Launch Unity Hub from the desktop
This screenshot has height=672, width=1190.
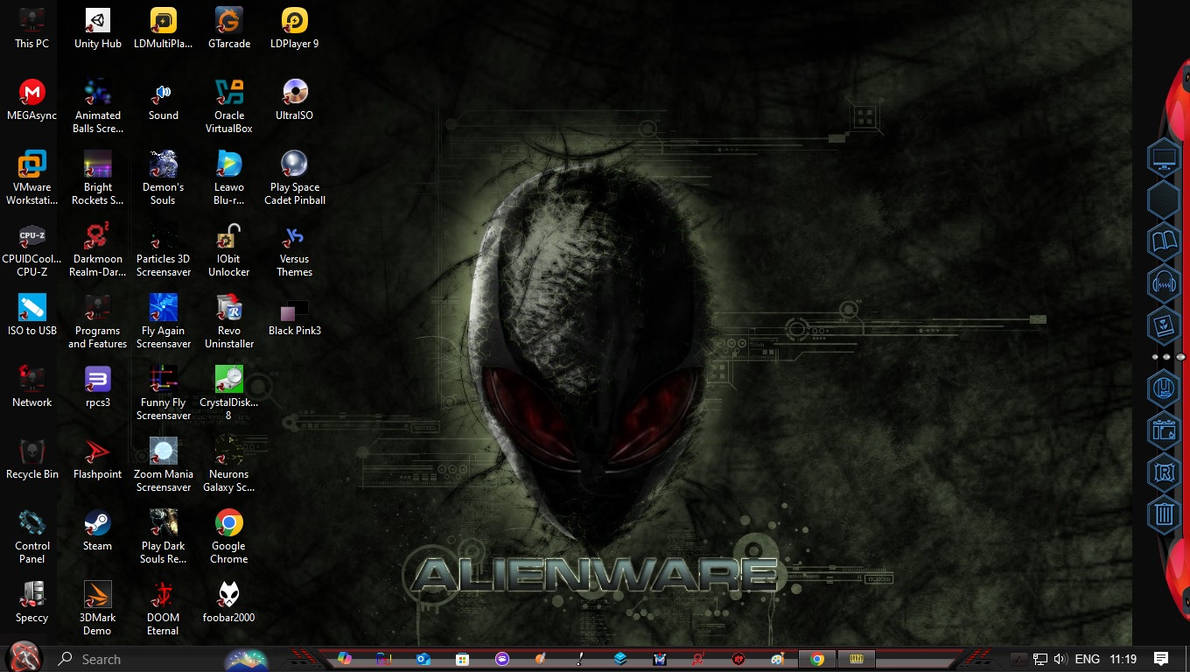(x=97, y=29)
